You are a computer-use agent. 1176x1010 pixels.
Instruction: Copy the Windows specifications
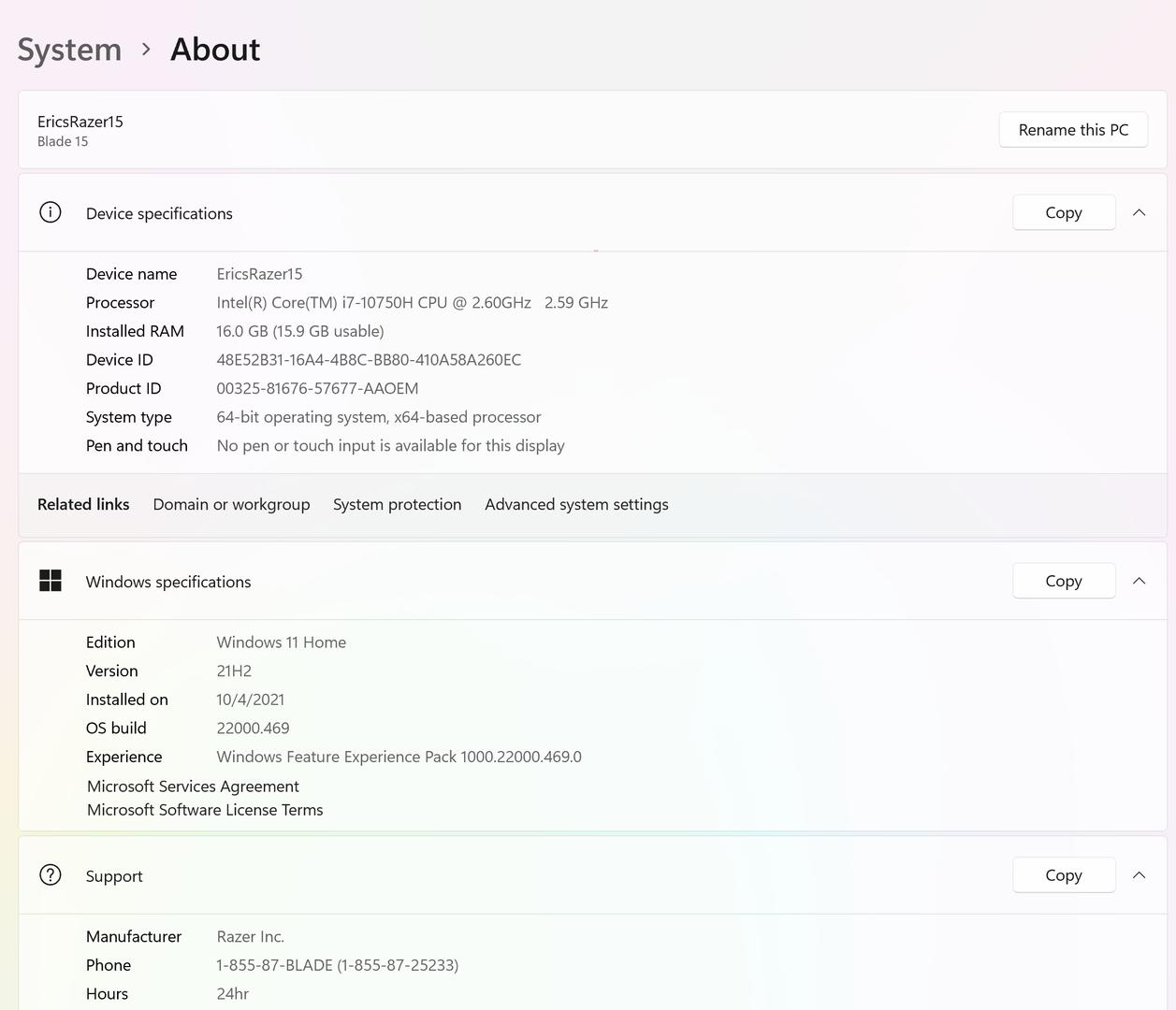pos(1064,581)
